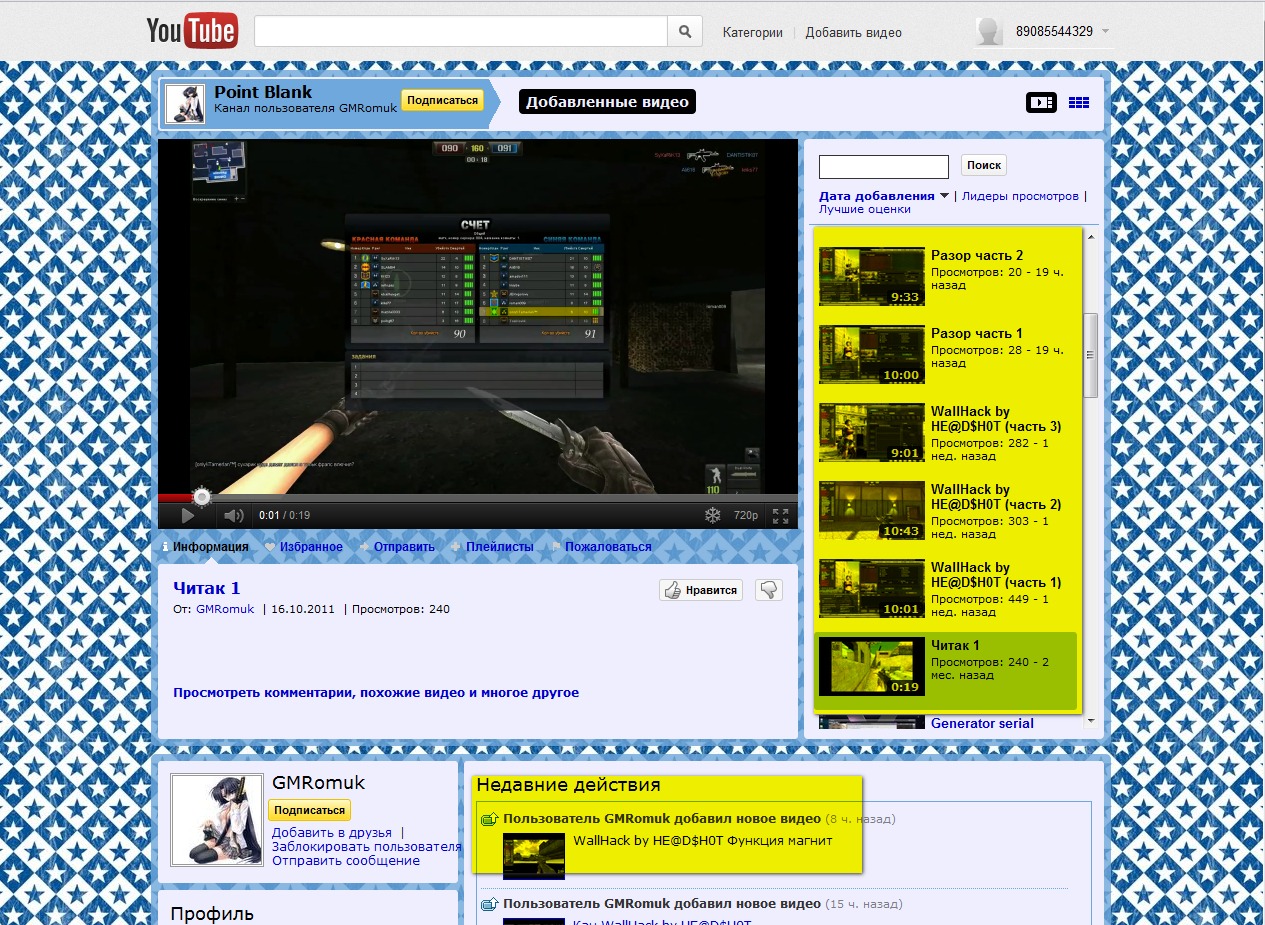The height and width of the screenshot is (925, 1265).
Task: Switch to the grid view layout icon
Action: click(1079, 102)
